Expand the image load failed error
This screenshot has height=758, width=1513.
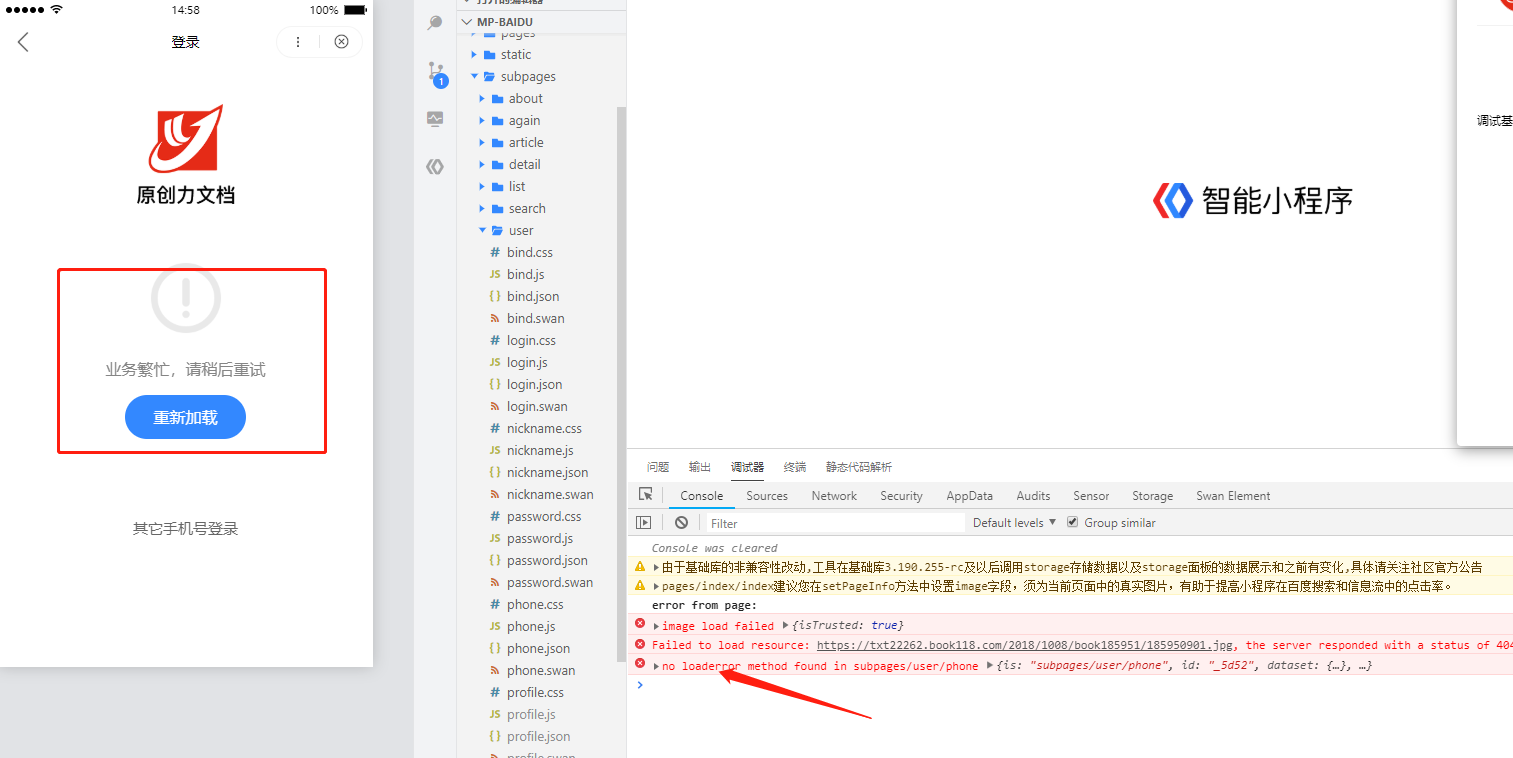(x=657, y=626)
